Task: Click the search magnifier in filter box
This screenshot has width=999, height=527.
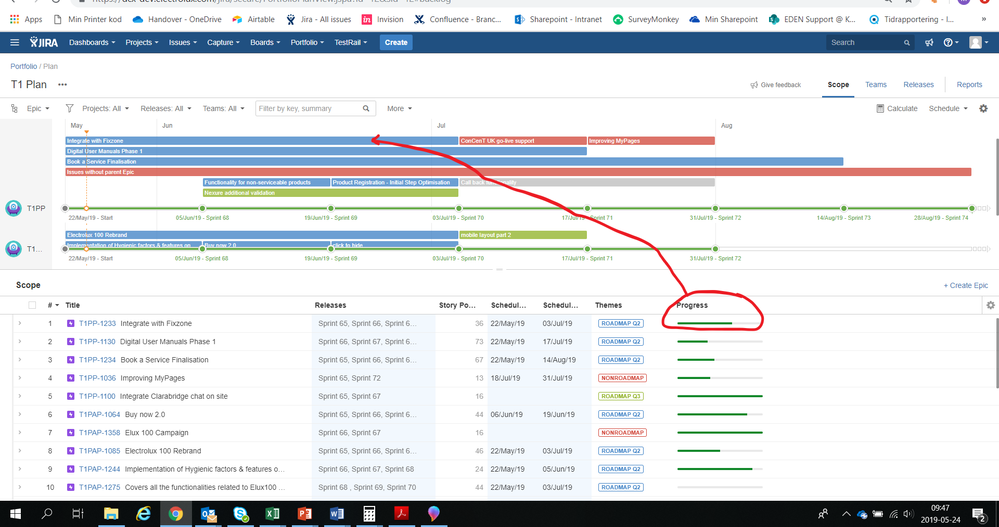Action: point(366,108)
